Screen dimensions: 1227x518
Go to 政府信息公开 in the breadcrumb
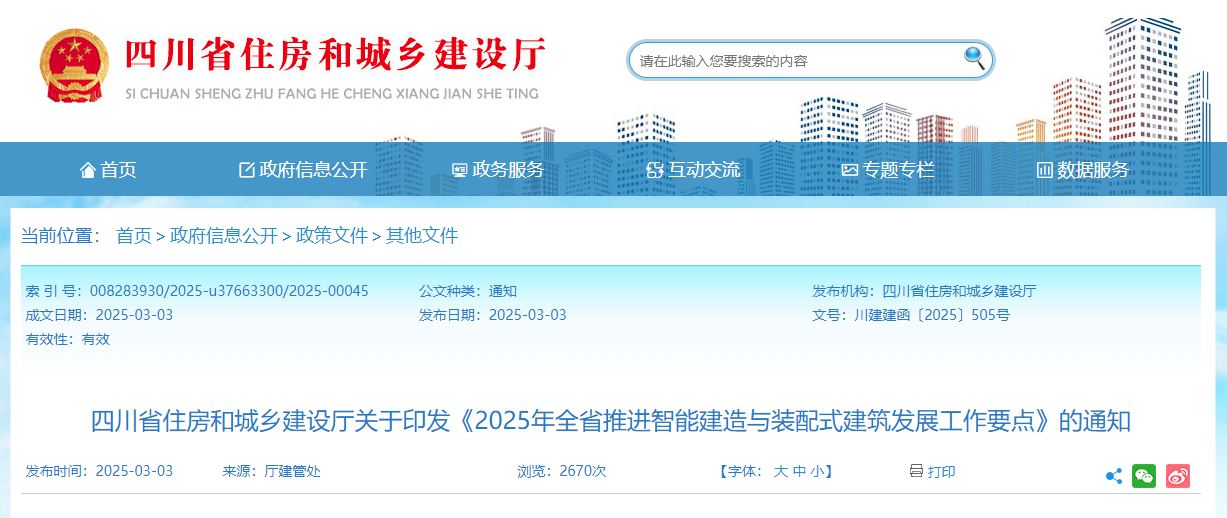(224, 236)
